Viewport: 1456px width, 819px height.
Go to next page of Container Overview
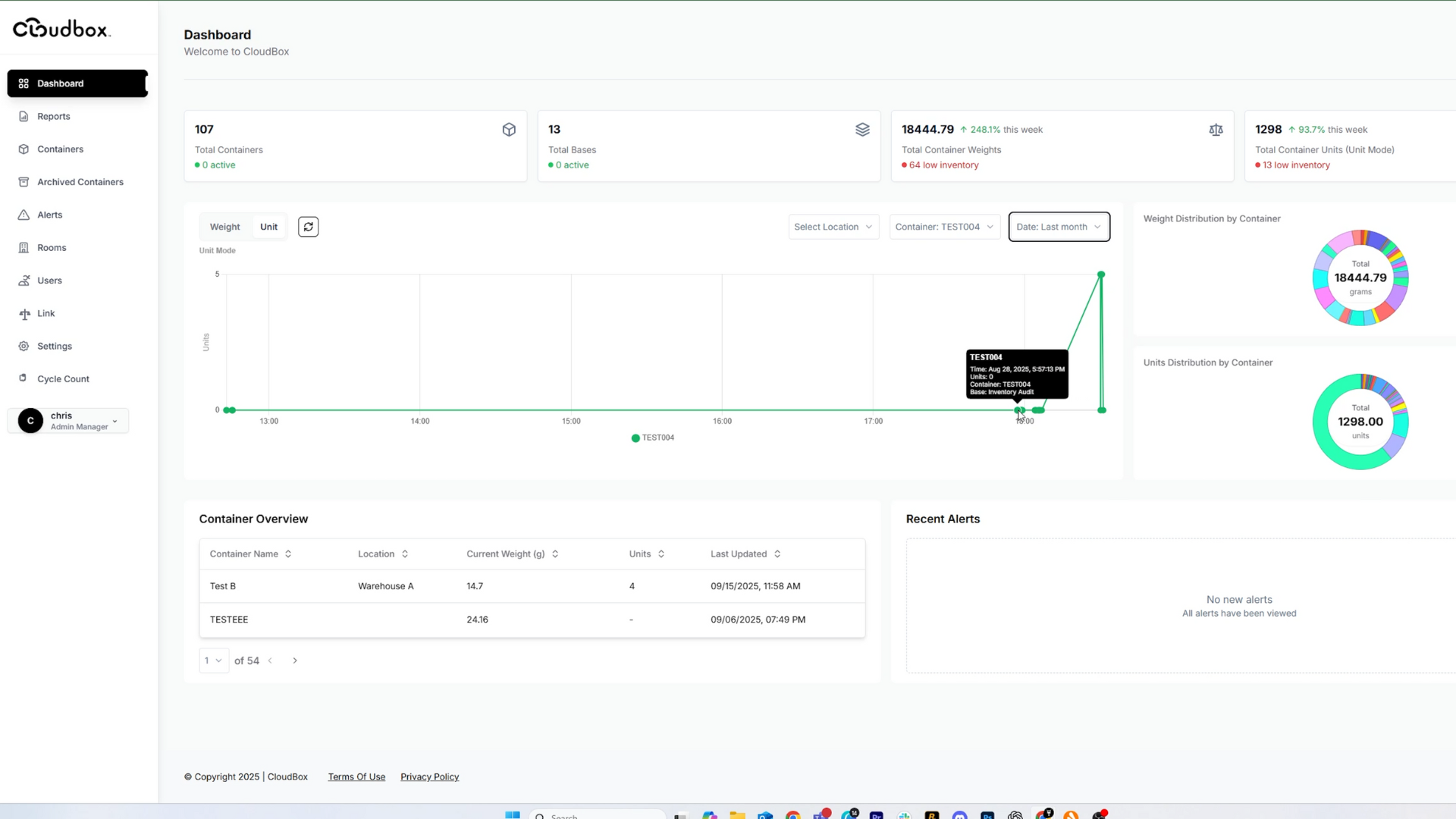click(x=295, y=661)
